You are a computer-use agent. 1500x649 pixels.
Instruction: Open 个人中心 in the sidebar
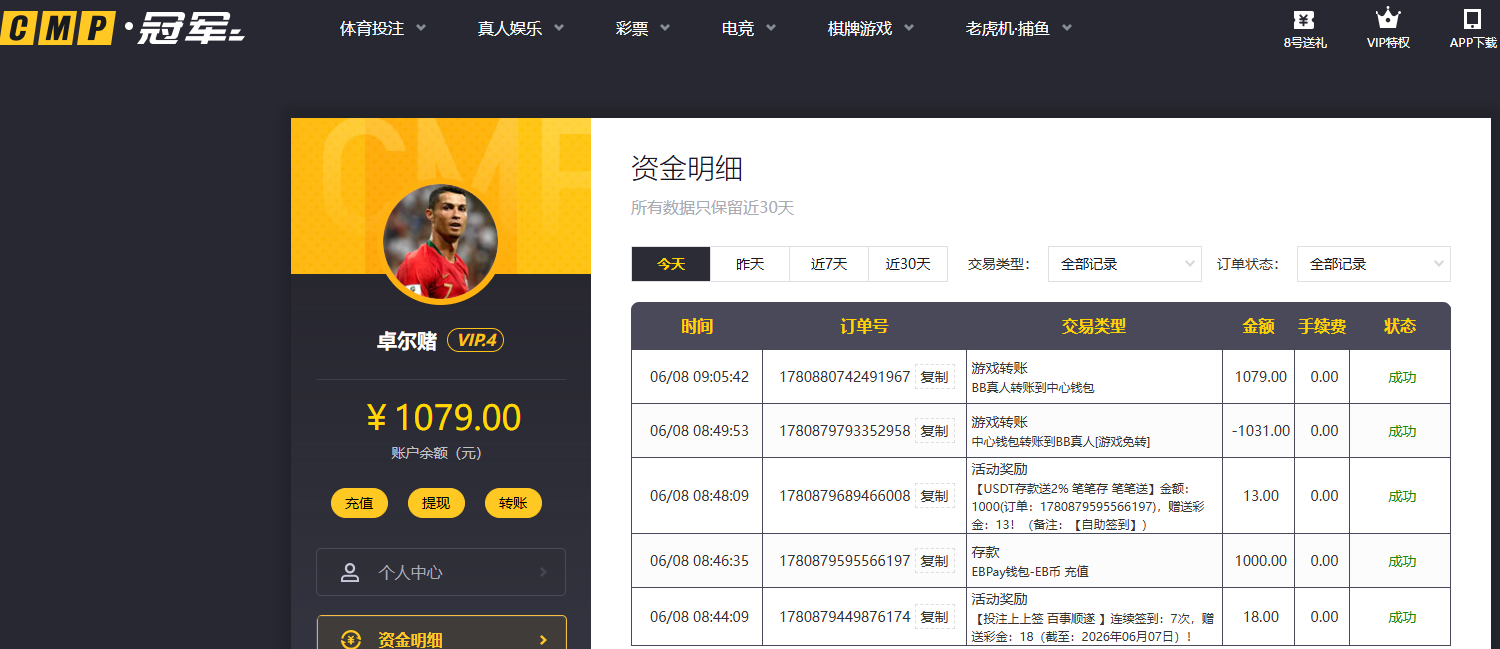(x=441, y=572)
